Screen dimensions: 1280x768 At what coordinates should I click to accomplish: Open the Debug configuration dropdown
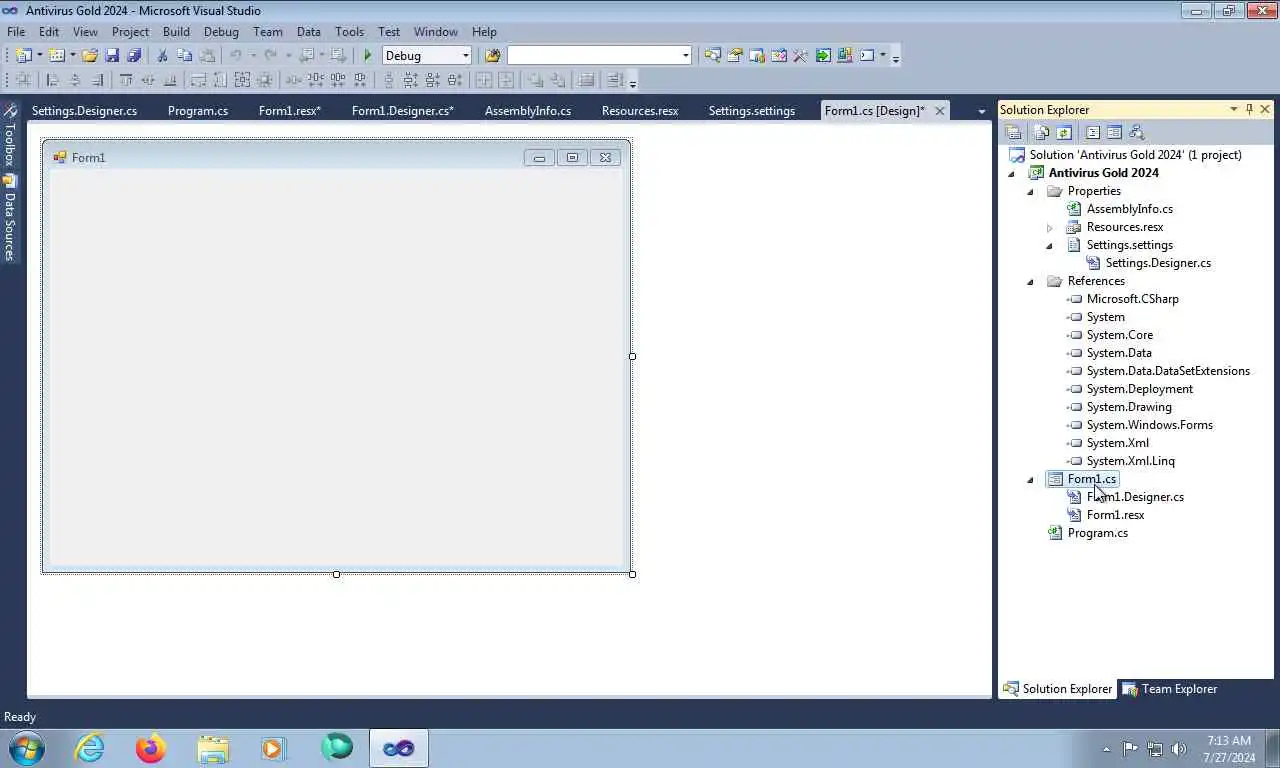[x=465, y=56]
